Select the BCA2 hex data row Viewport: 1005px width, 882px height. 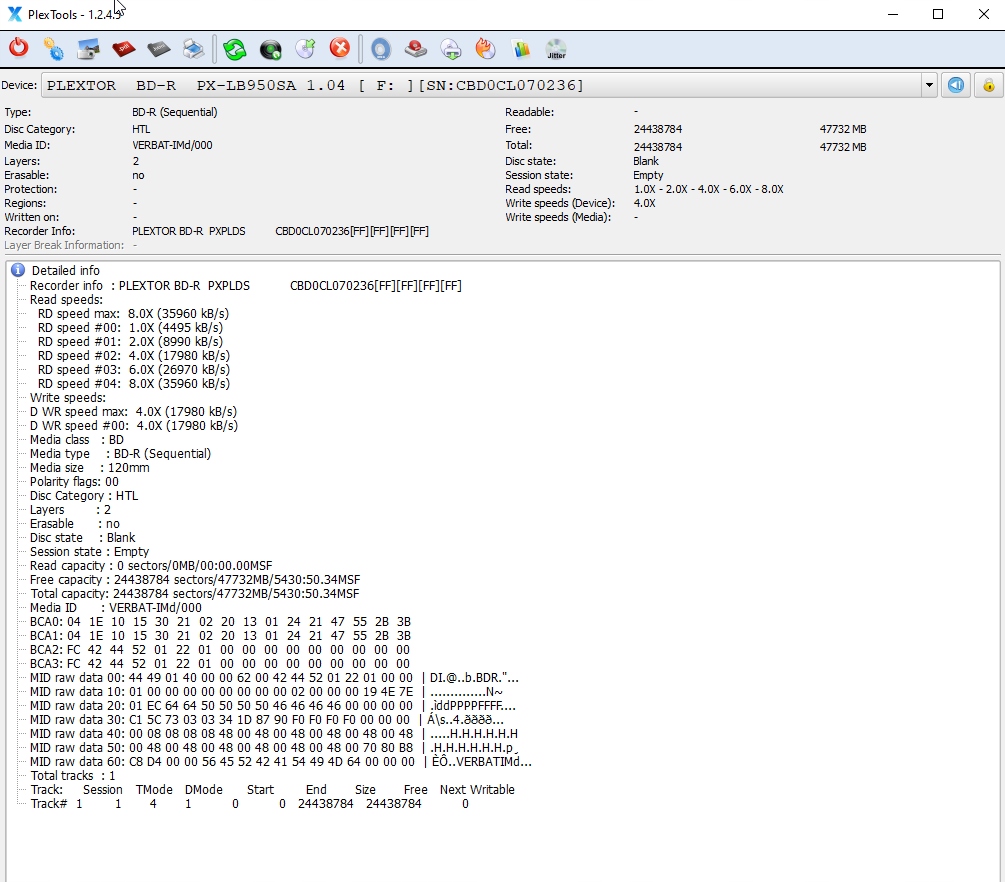pos(220,650)
